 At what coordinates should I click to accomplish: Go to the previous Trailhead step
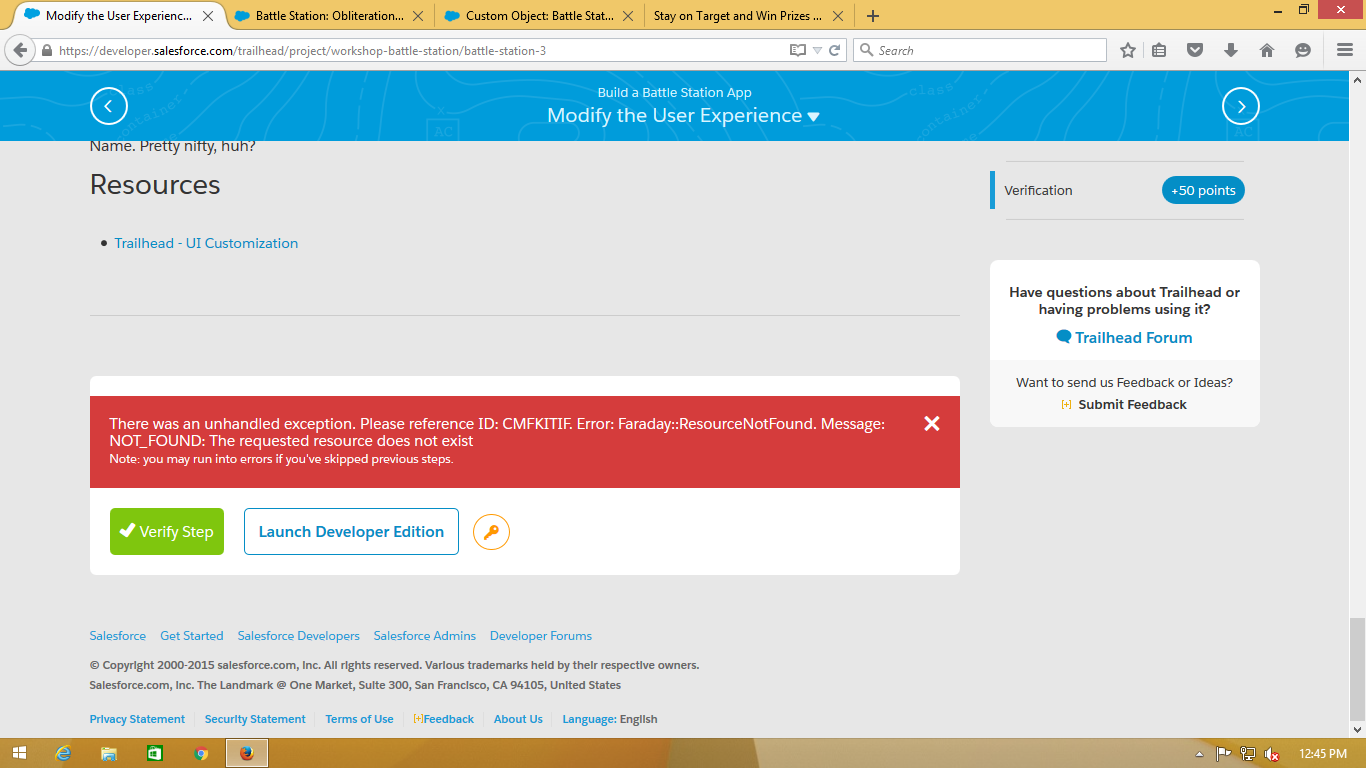point(109,106)
